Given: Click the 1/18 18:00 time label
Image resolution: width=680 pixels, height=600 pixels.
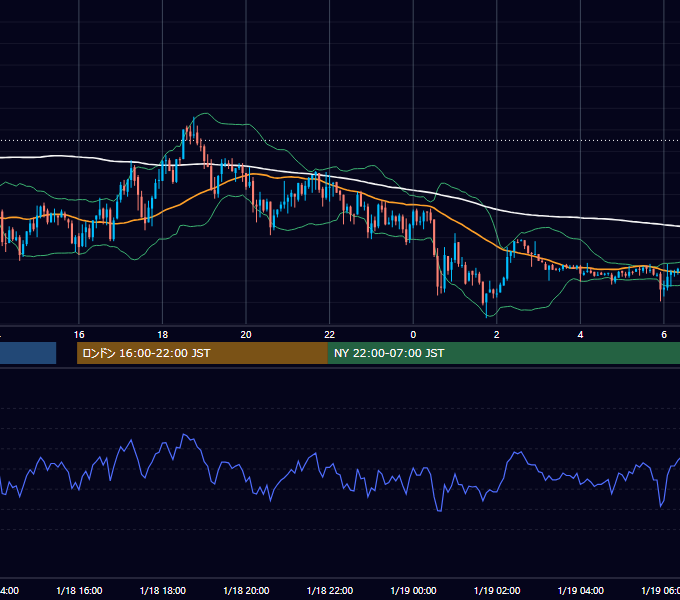Looking at the screenshot, I should pyautogui.click(x=163, y=590).
